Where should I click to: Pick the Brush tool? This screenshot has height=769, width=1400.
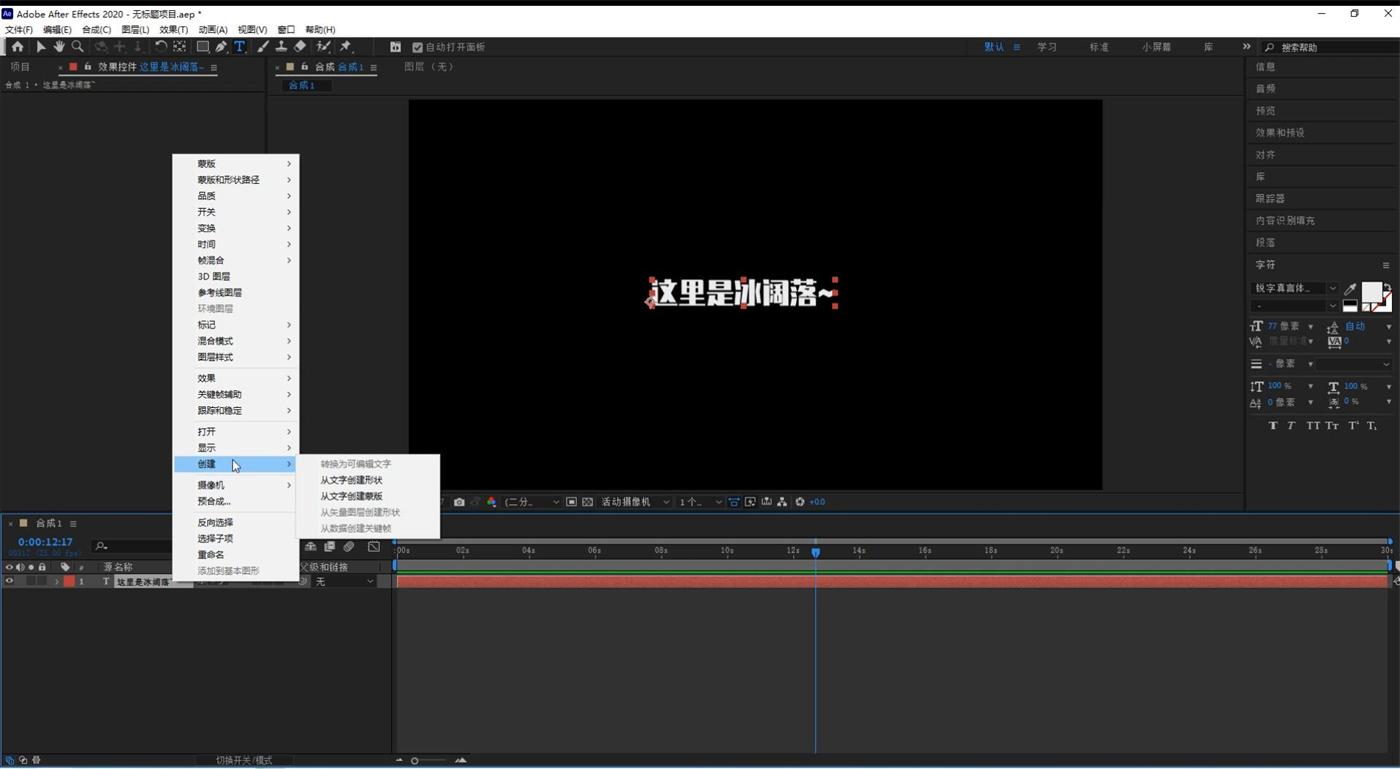pyautogui.click(x=262, y=47)
